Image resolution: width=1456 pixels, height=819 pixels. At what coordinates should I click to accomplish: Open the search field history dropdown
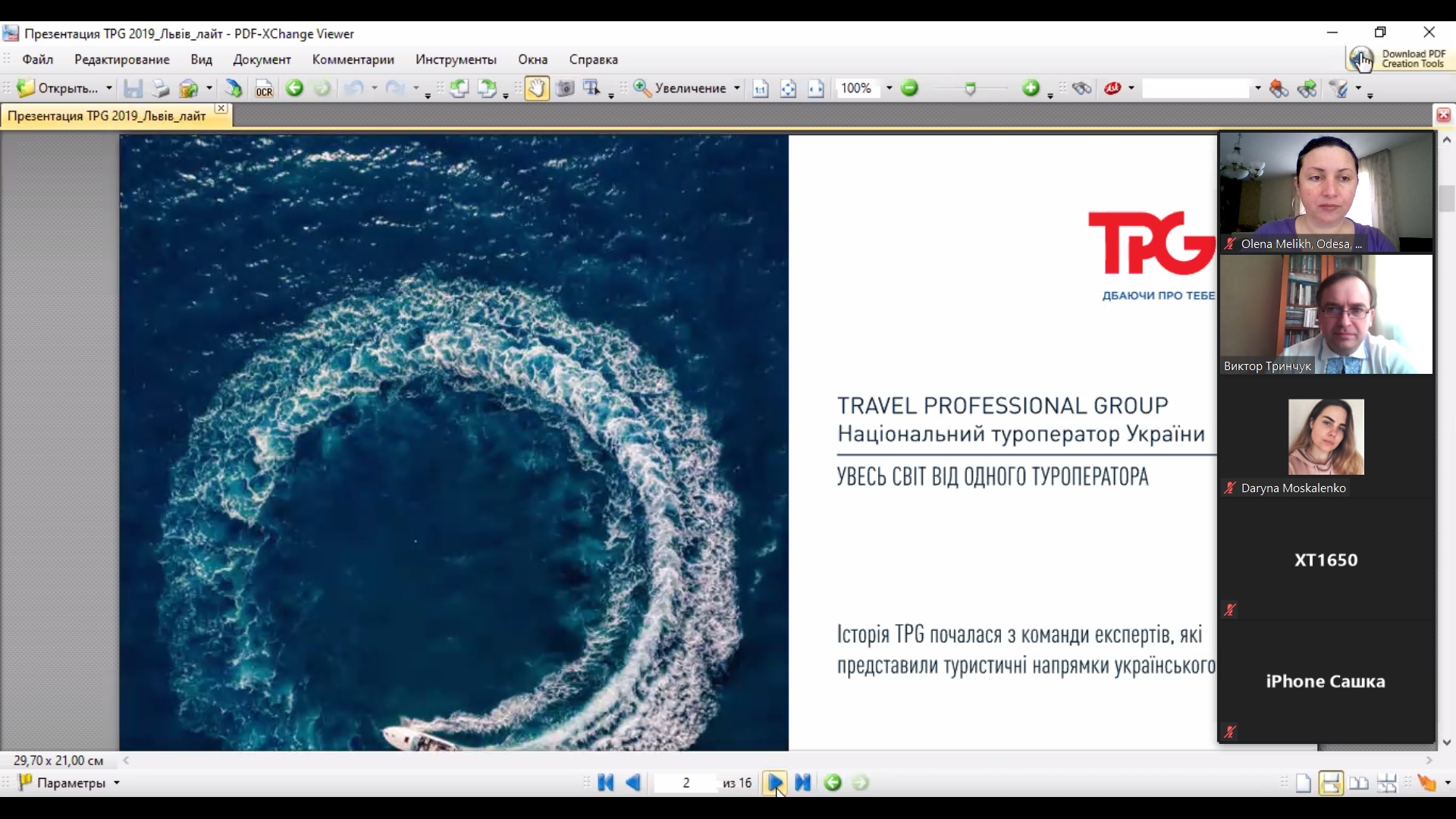pos(1258,88)
